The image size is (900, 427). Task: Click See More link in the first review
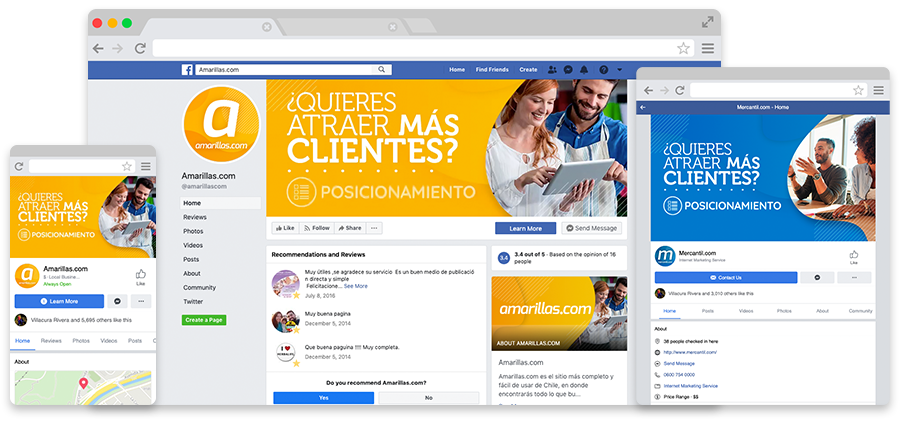coord(356,286)
